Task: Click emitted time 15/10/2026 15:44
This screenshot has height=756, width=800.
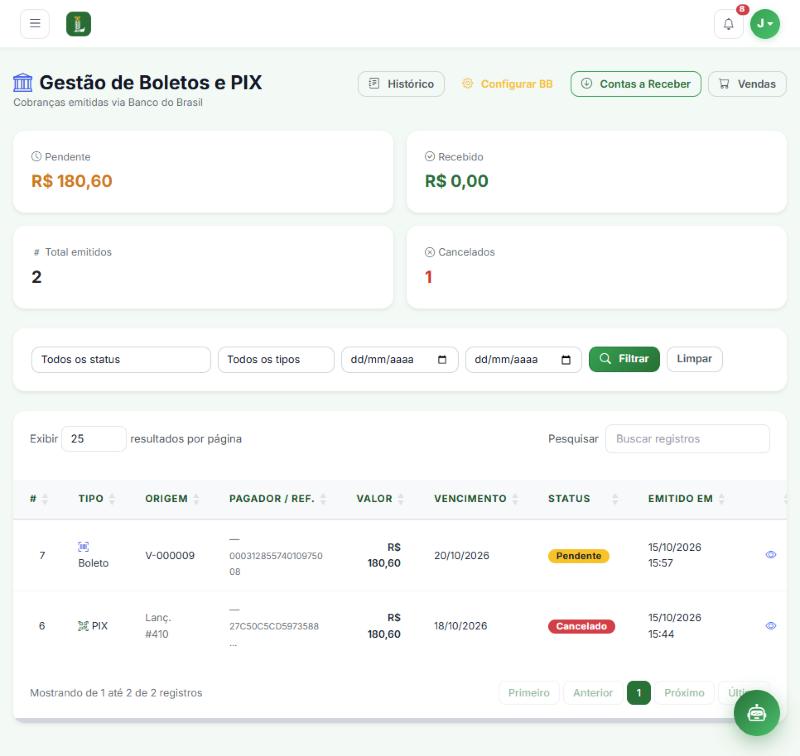Action: tap(674, 626)
